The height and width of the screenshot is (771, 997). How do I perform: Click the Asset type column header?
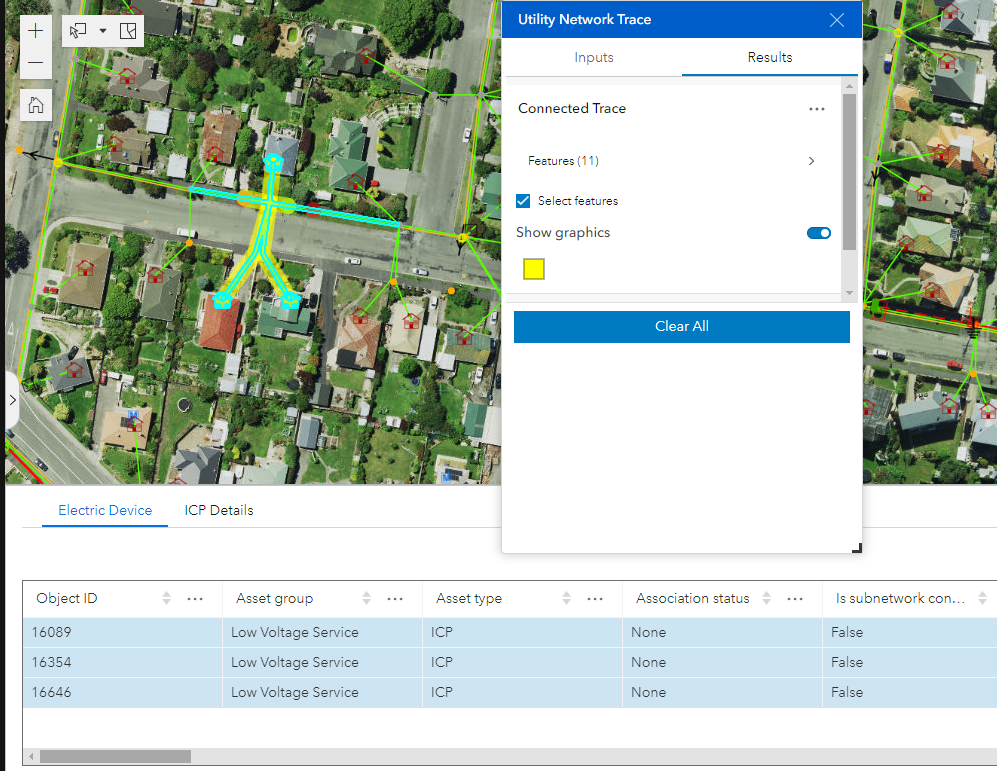click(469, 598)
